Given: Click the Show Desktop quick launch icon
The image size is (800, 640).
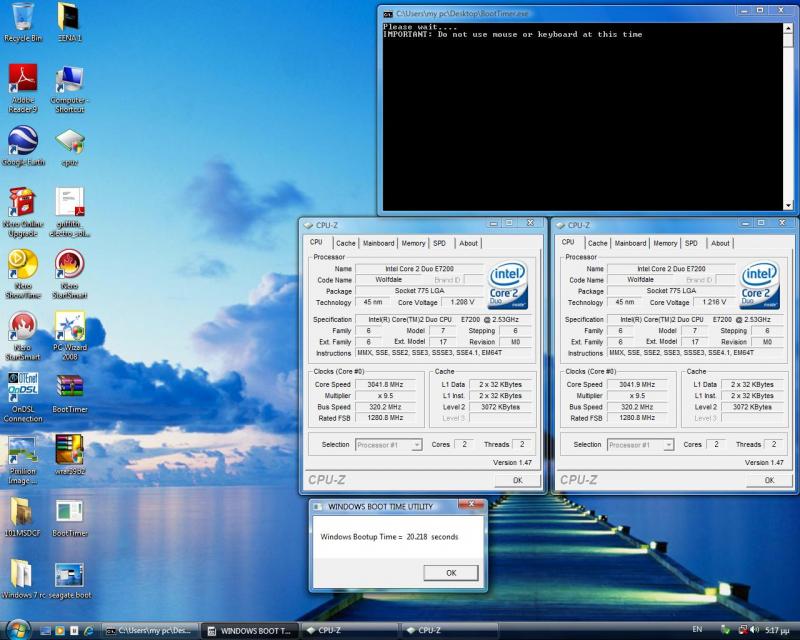Looking at the screenshot, I should (45, 631).
